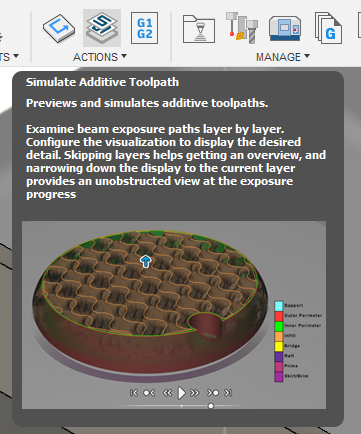
Task: Click the green Inner Perimeter legend swatch
Action: click(x=279, y=326)
